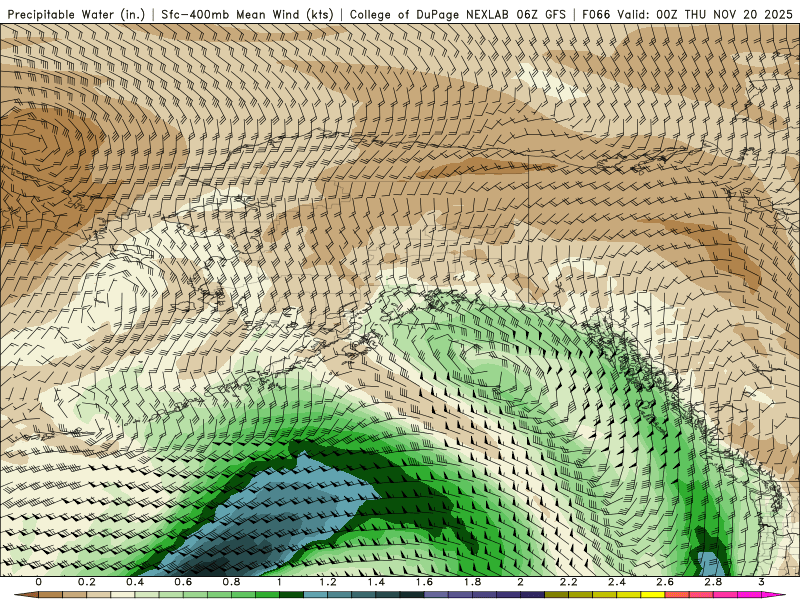
Task: Click the 'Sfc-400mb Mean Wind (kts)' title text
Action: click(x=247, y=15)
